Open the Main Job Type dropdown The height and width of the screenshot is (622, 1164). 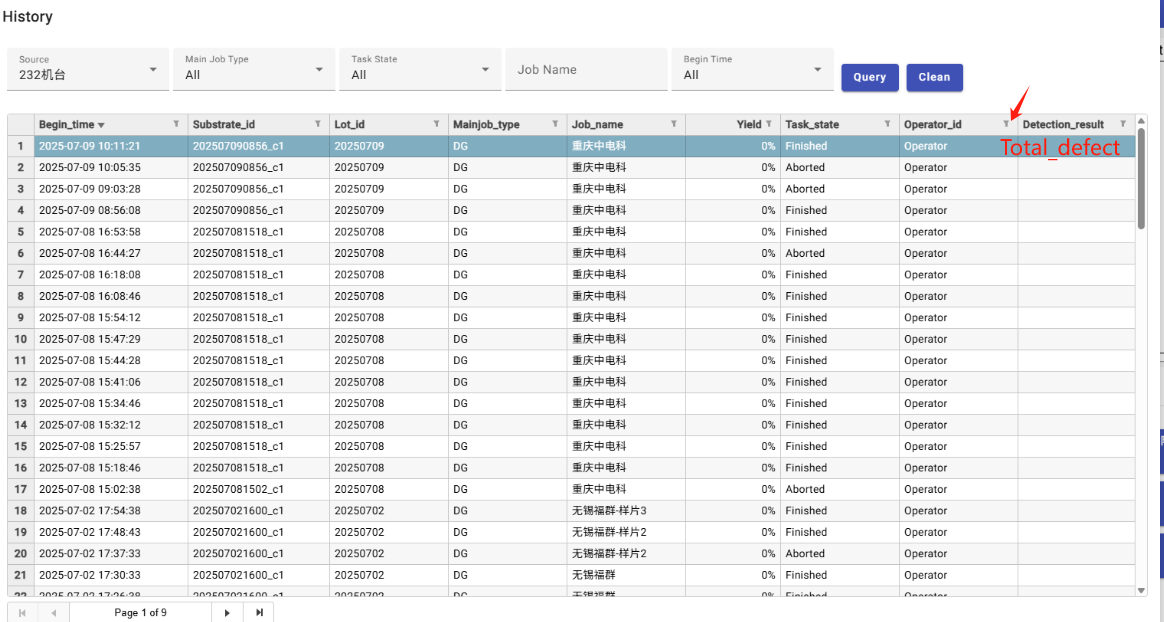pyautogui.click(x=255, y=69)
